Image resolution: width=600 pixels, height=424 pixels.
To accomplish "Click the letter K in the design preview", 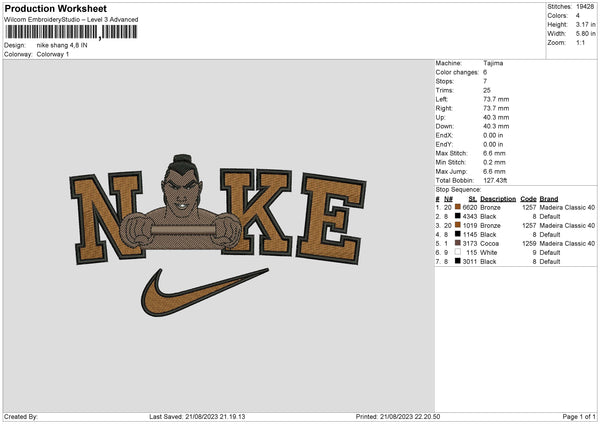I will pyautogui.click(x=256, y=212).
